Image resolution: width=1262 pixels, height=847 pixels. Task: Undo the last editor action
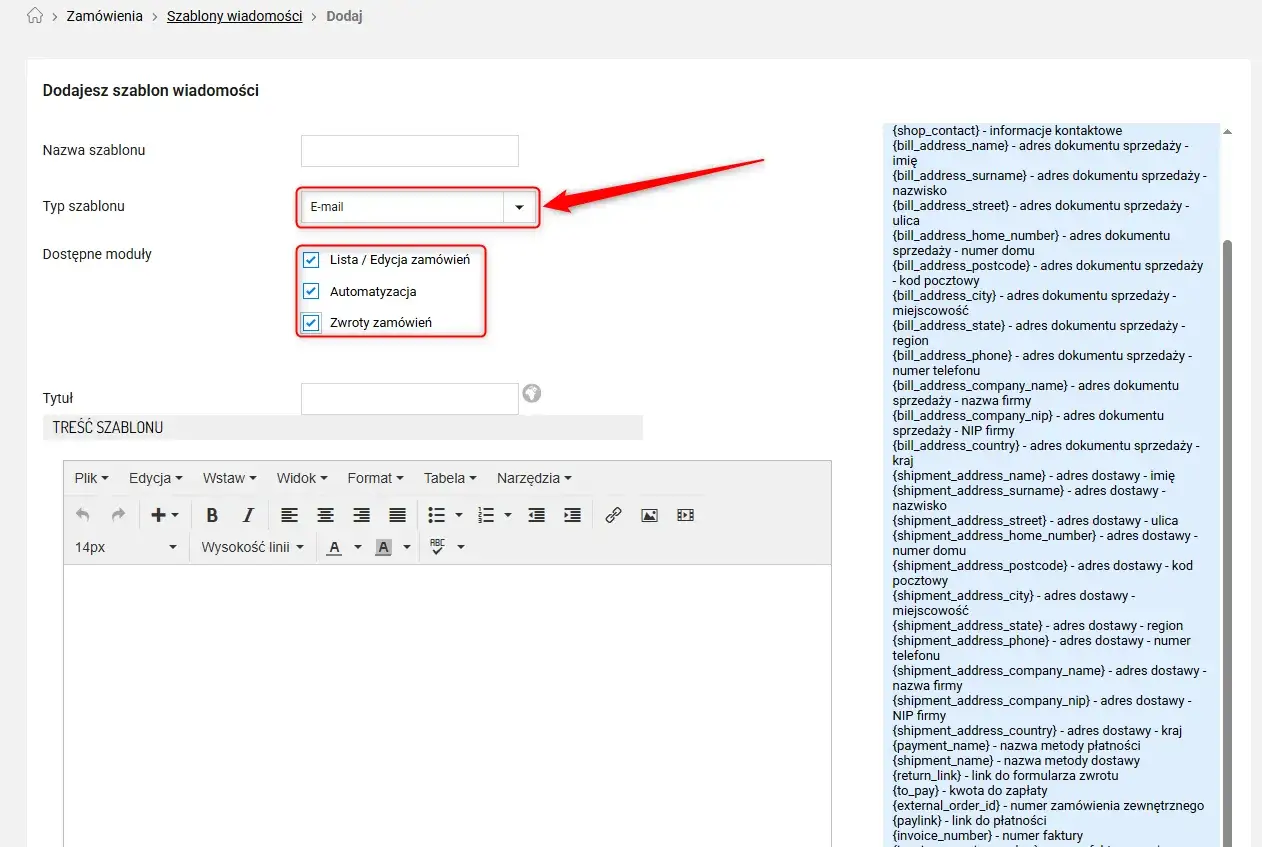83,515
